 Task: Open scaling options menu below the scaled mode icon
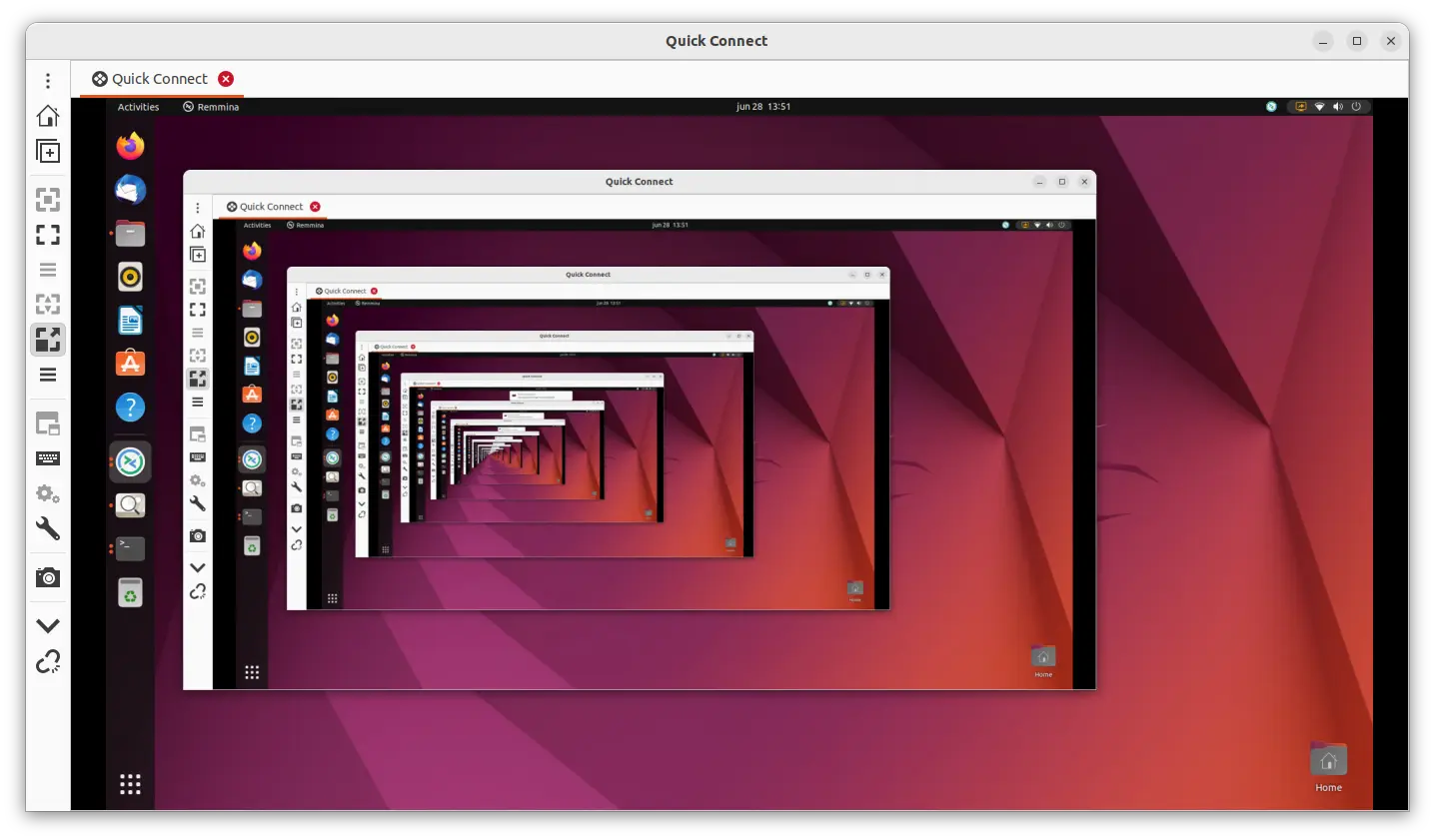(48, 375)
